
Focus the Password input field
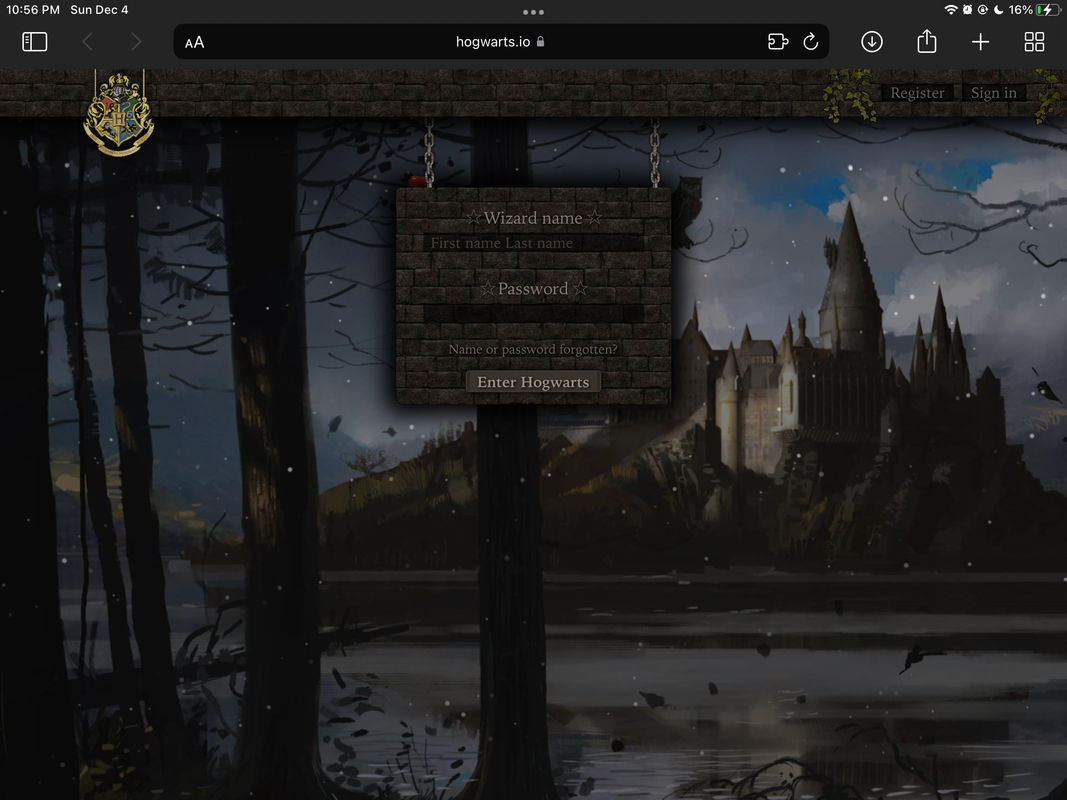534,313
